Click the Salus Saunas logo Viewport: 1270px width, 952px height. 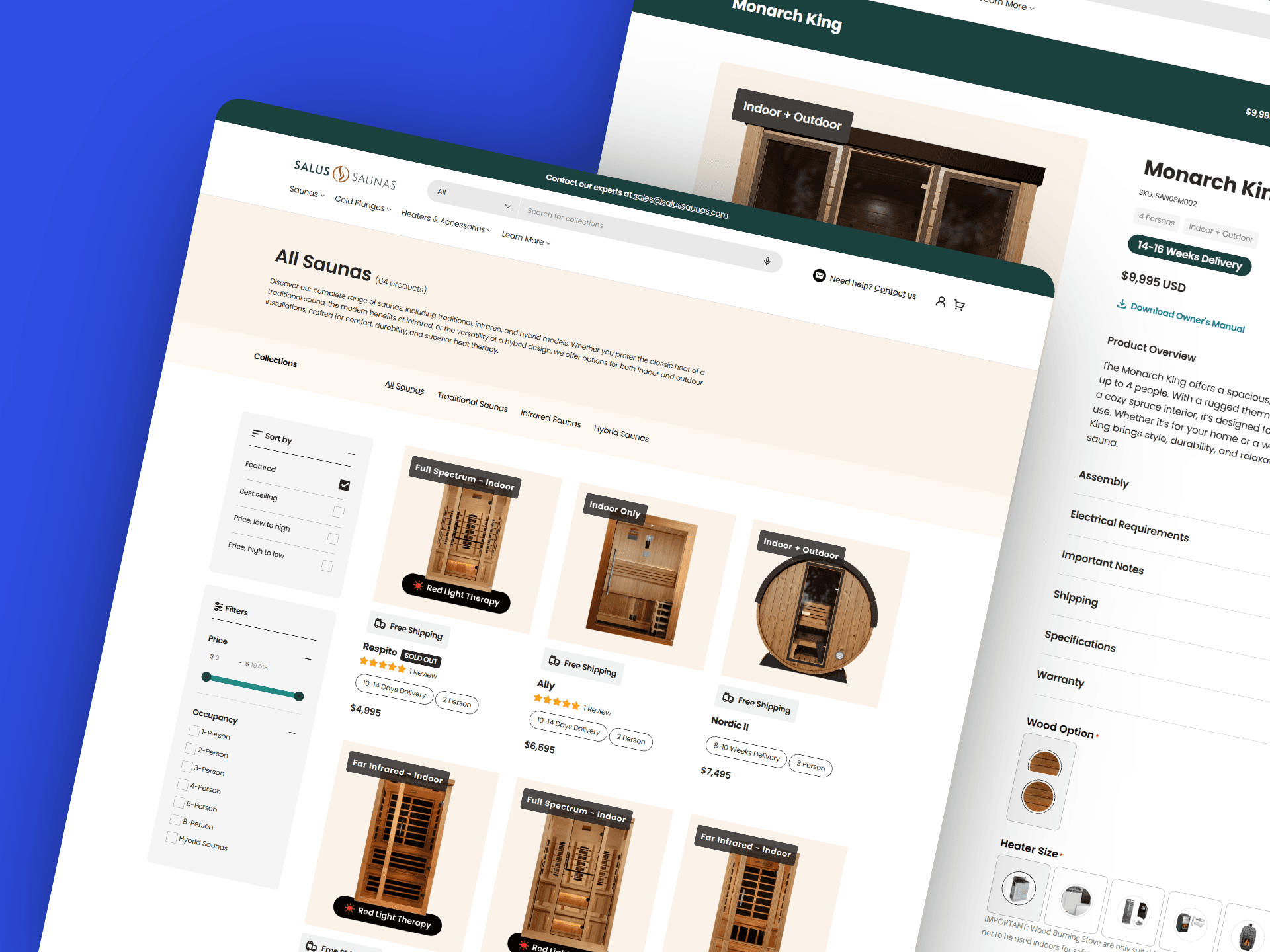point(345,173)
